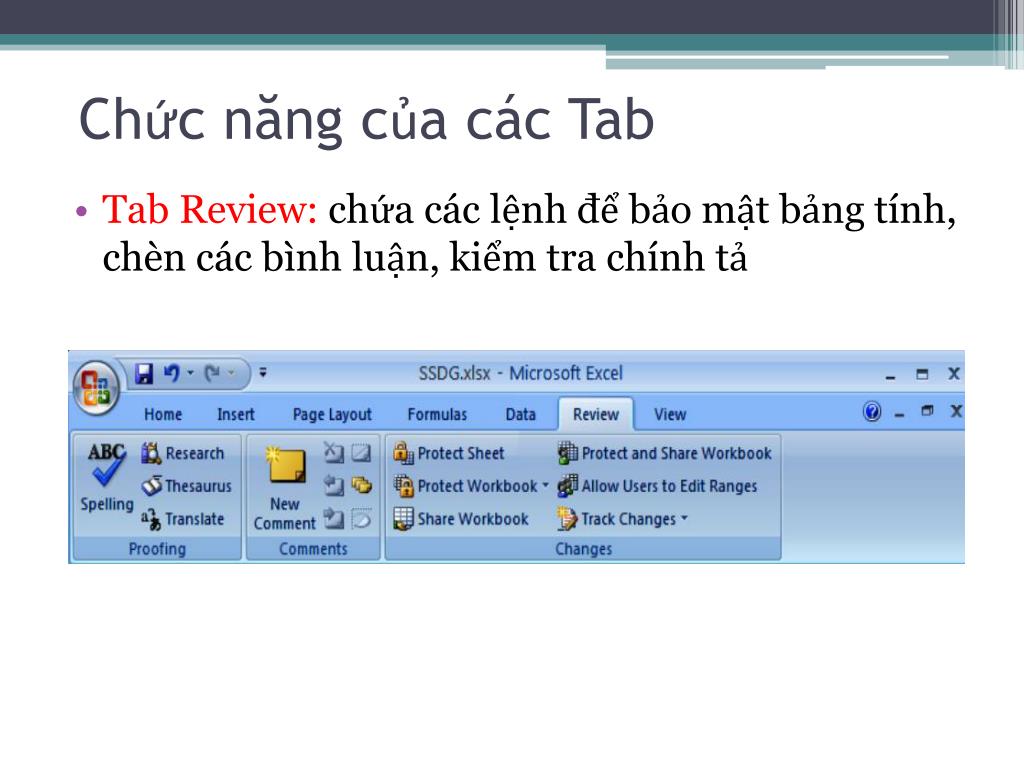1024x768 pixels.
Task: Click Protect and Share Workbook
Action: point(665,453)
